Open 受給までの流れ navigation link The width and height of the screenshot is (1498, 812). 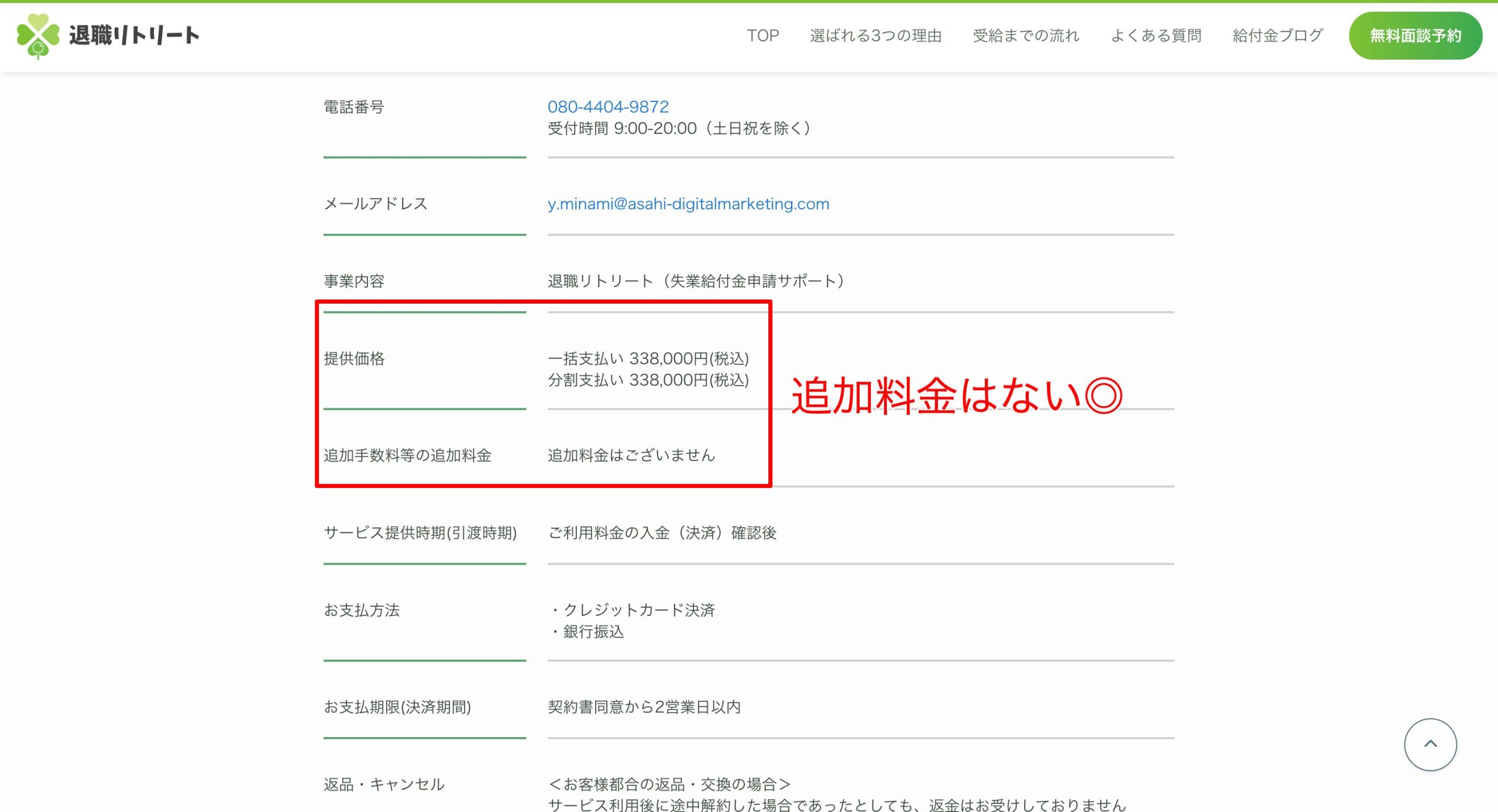pyautogui.click(x=1026, y=36)
